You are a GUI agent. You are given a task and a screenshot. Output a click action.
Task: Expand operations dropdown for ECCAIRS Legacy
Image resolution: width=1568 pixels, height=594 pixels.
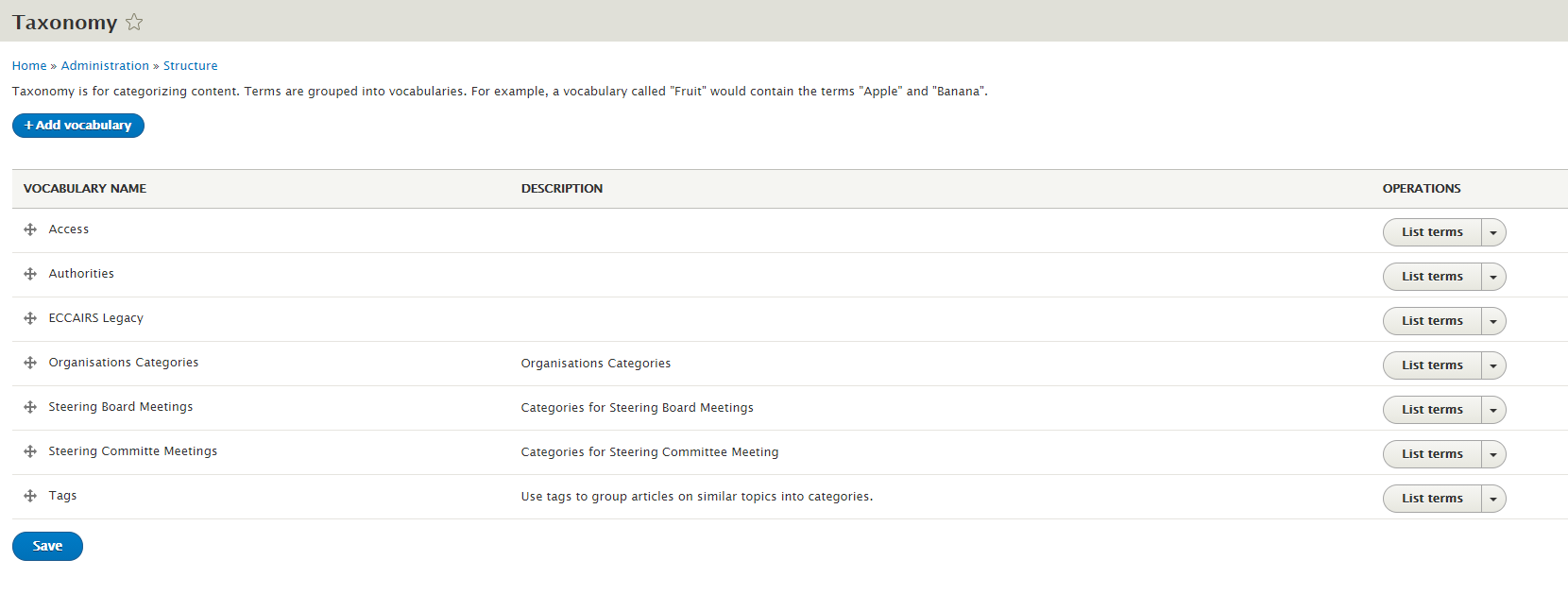tap(1493, 321)
